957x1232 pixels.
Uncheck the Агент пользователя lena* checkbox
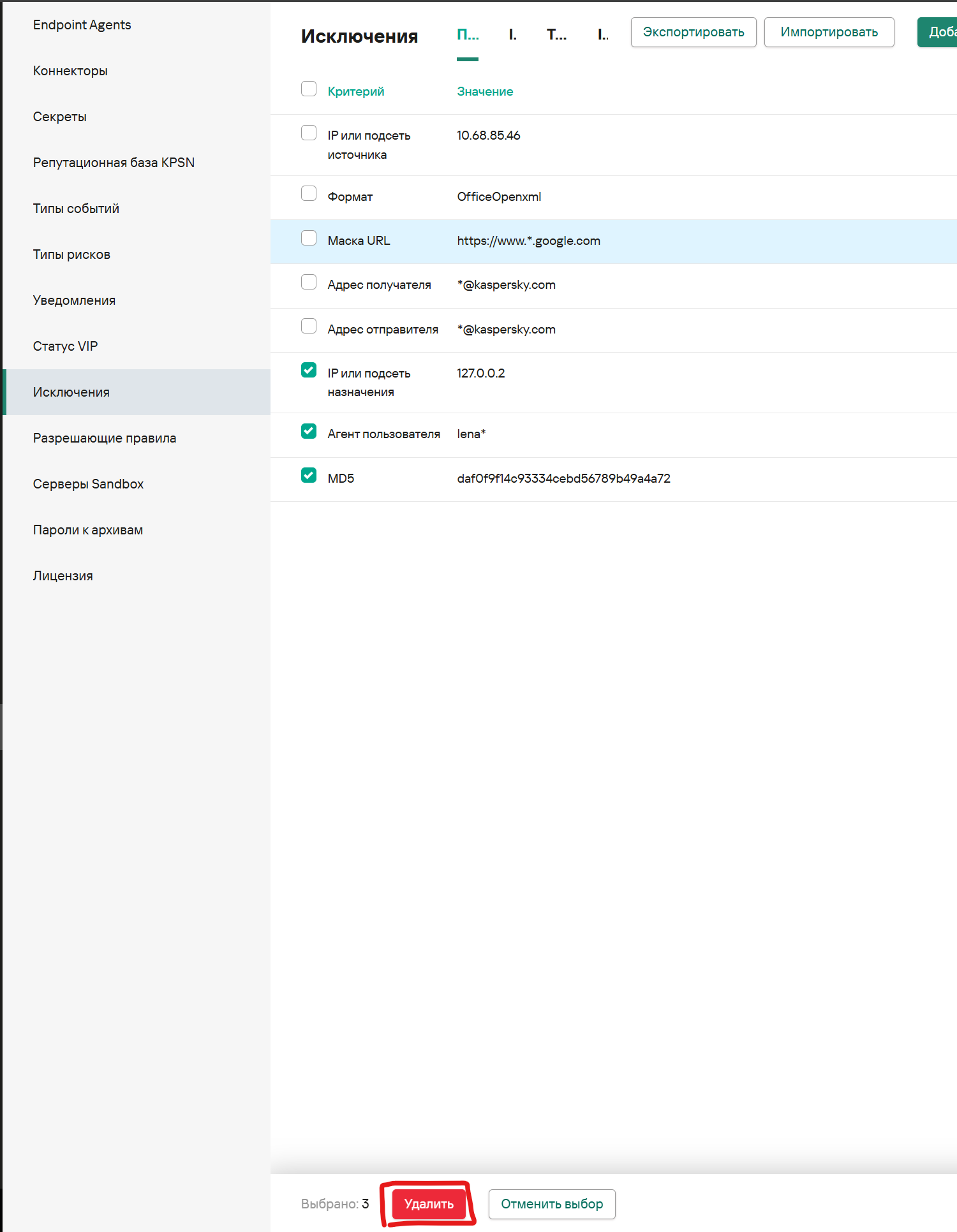tap(309, 432)
